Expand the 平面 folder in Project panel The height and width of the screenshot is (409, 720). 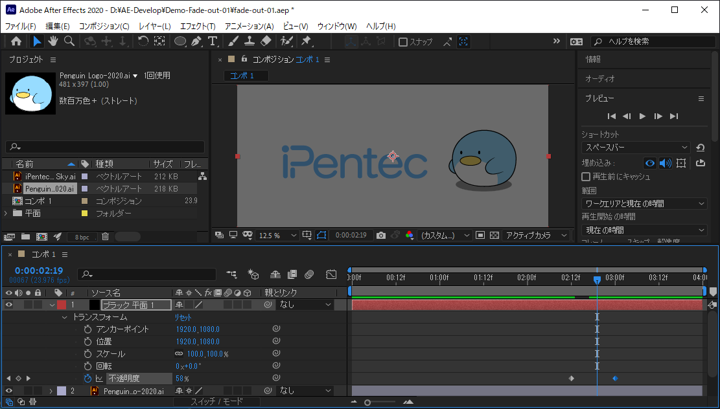[x=6, y=213]
